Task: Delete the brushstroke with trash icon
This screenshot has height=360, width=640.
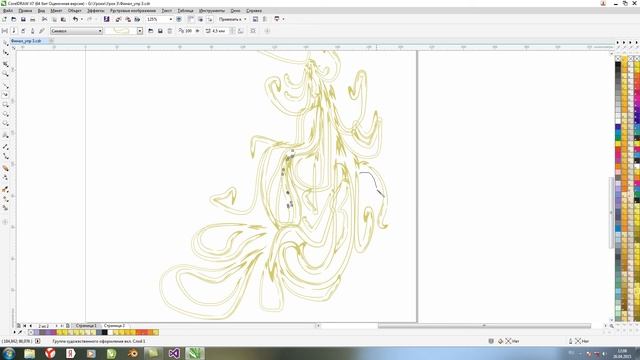Action: pos(170,31)
